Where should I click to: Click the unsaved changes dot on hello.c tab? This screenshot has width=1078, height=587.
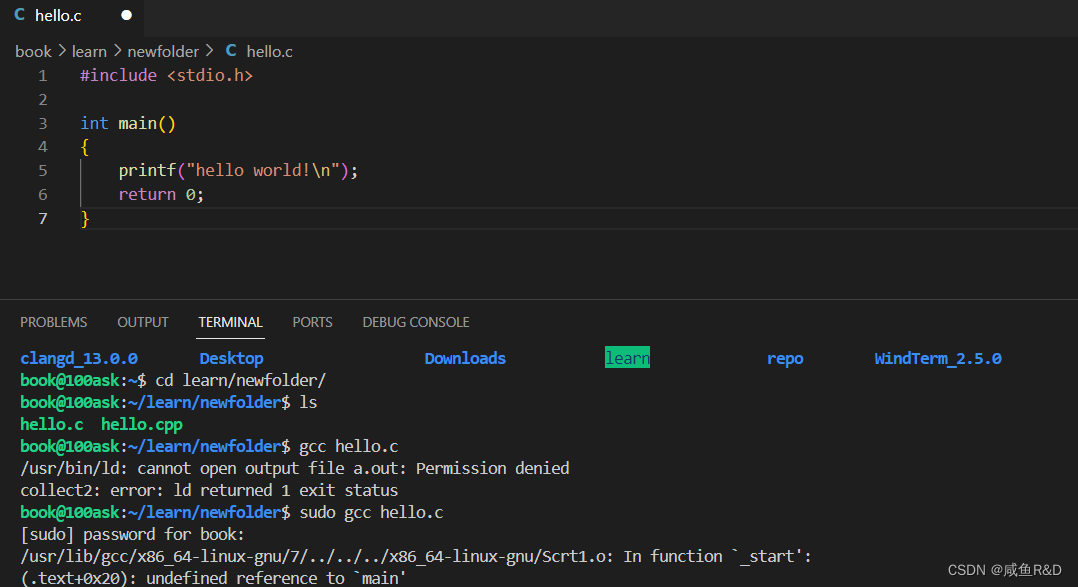pyautogui.click(x=125, y=15)
